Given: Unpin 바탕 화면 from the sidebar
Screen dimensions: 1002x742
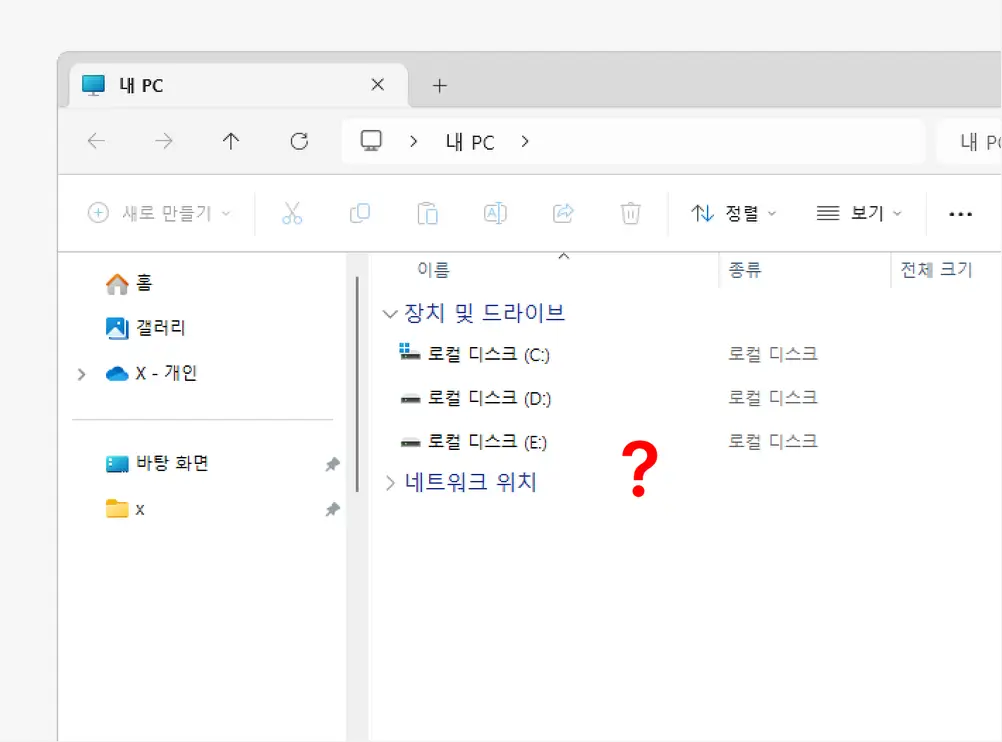Looking at the screenshot, I should point(332,463).
